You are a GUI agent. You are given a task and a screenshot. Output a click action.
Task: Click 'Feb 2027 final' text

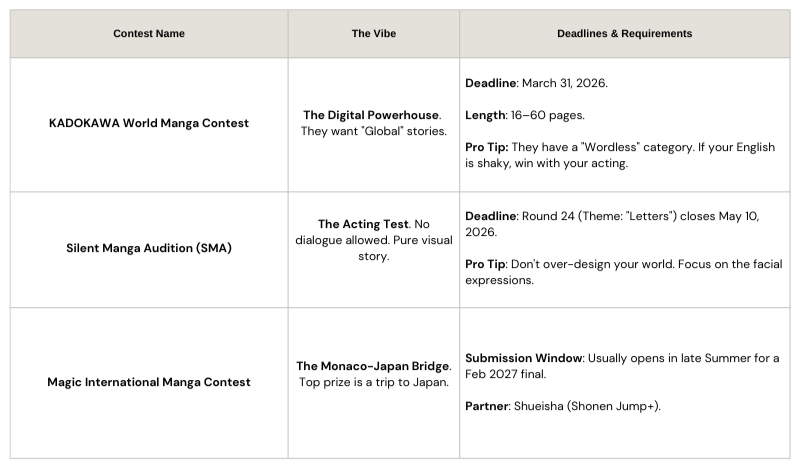point(505,374)
